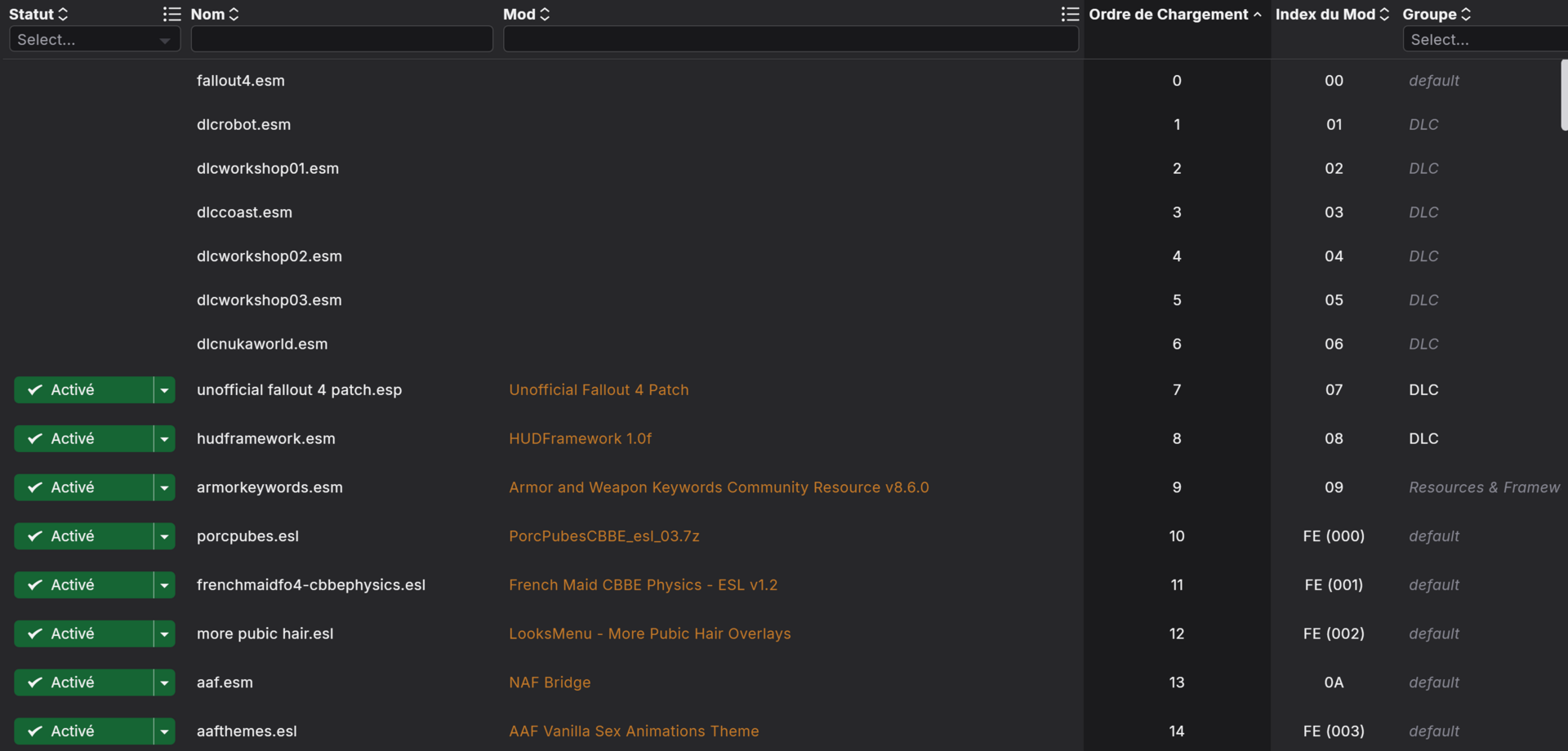Click the DLC group cell for hudframework.esm
This screenshot has width=1568, height=751.
pyautogui.click(x=1423, y=438)
